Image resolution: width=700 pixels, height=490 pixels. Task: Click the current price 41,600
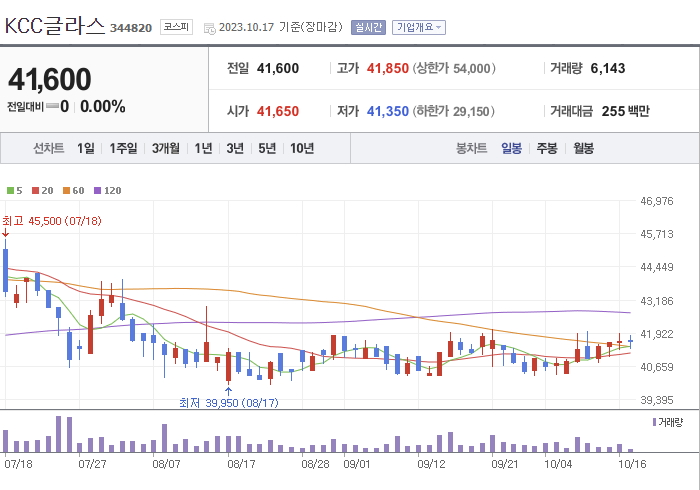coord(50,79)
